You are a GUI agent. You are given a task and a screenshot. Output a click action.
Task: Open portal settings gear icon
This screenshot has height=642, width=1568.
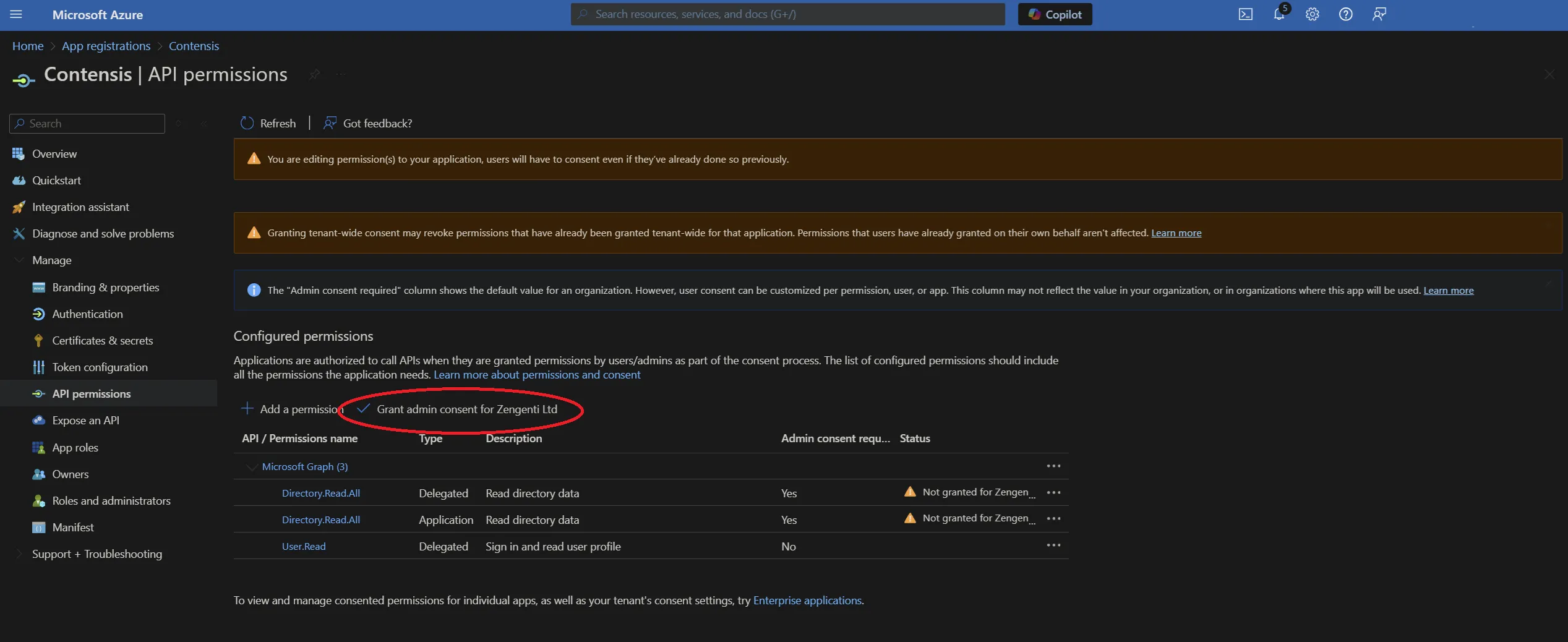(1312, 14)
